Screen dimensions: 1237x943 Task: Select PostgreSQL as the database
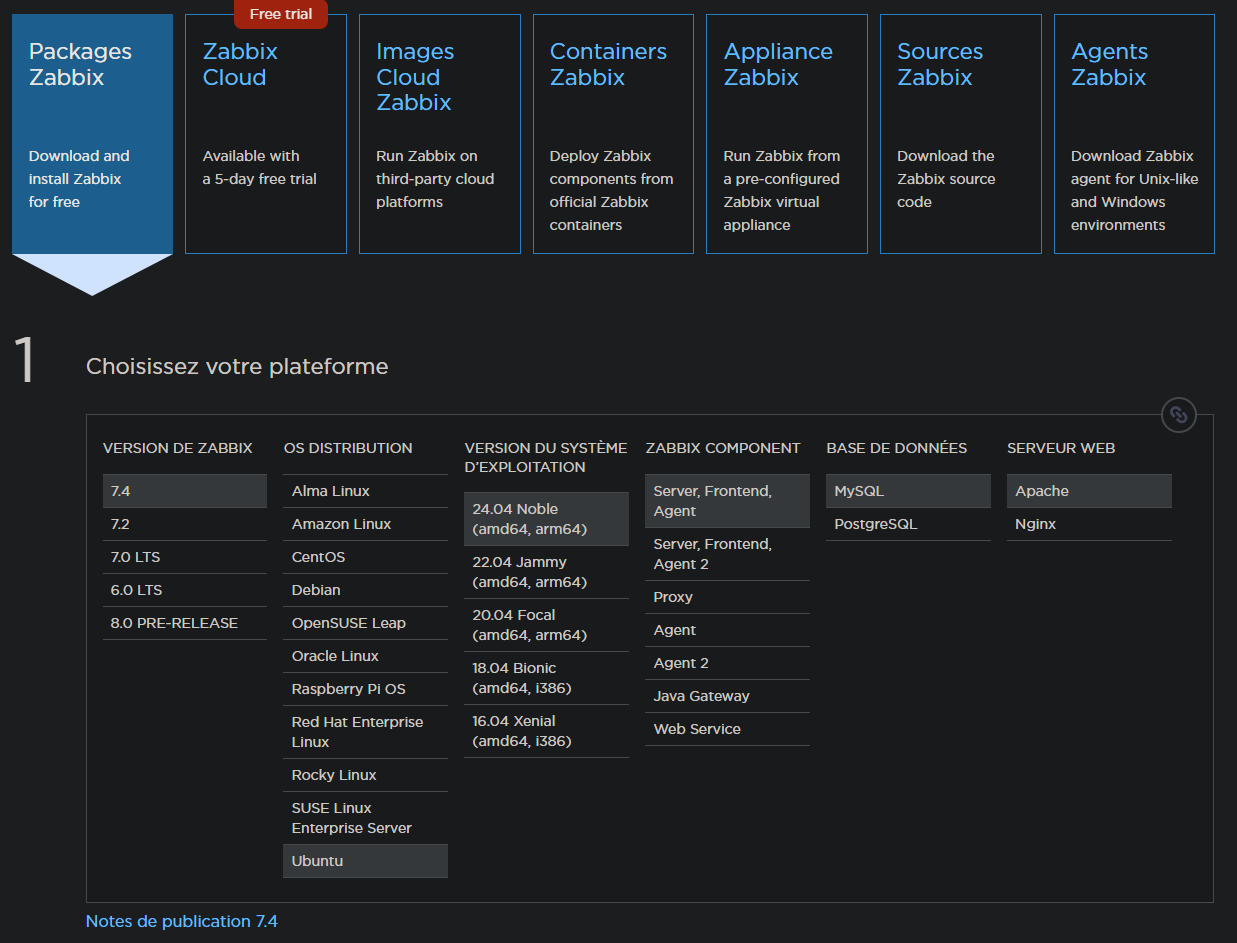pyautogui.click(x=908, y=524)
